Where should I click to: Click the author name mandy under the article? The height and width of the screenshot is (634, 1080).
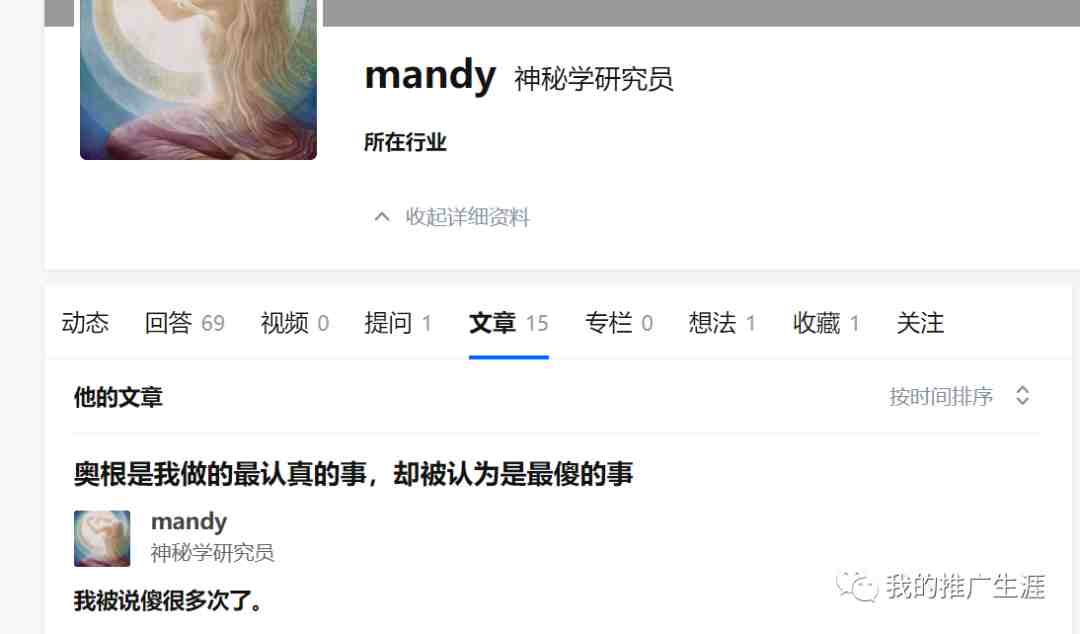click(x=189, y=522)
